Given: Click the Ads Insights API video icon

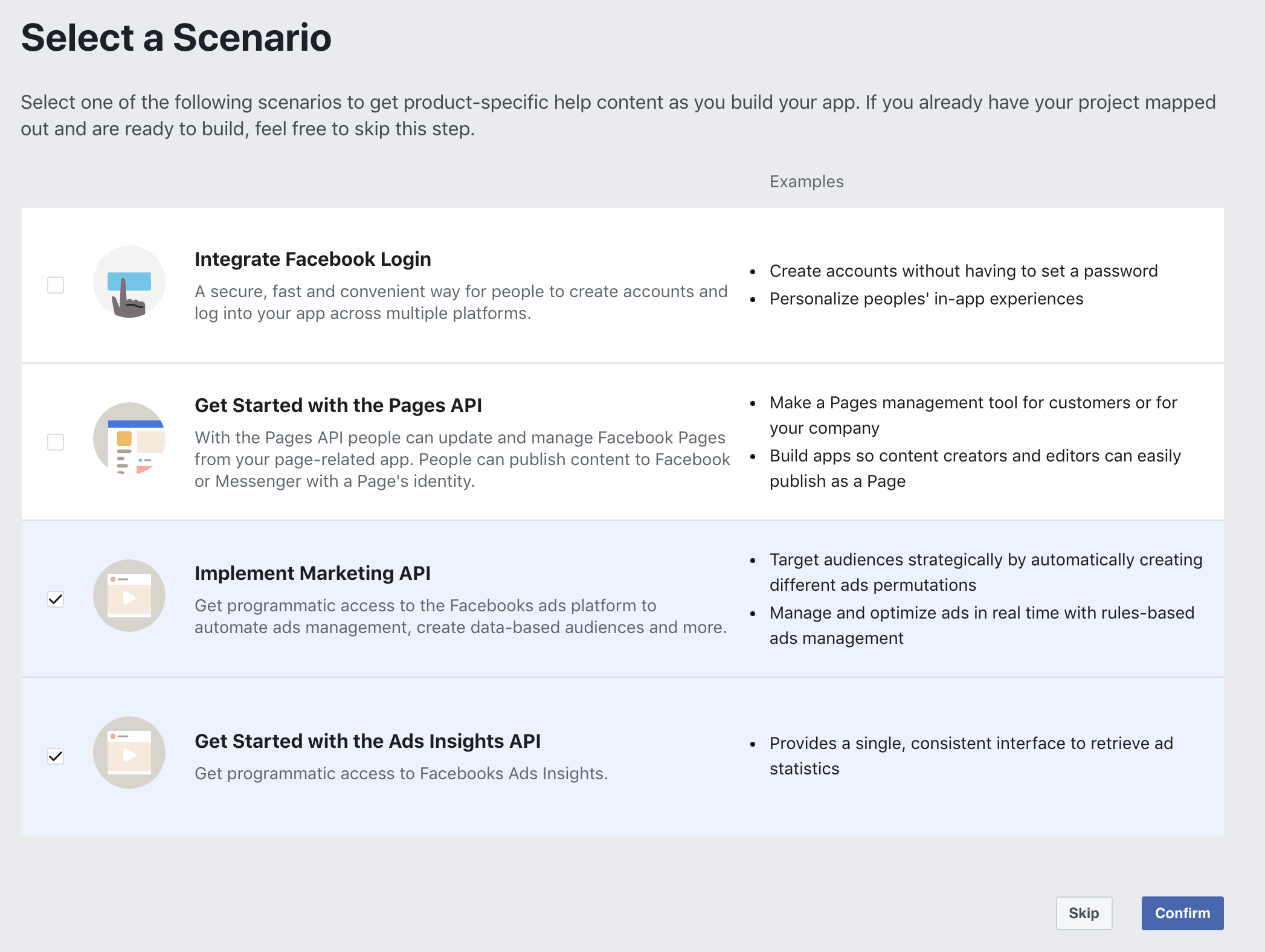Looking at the screenshot, I should click(129, 753).
